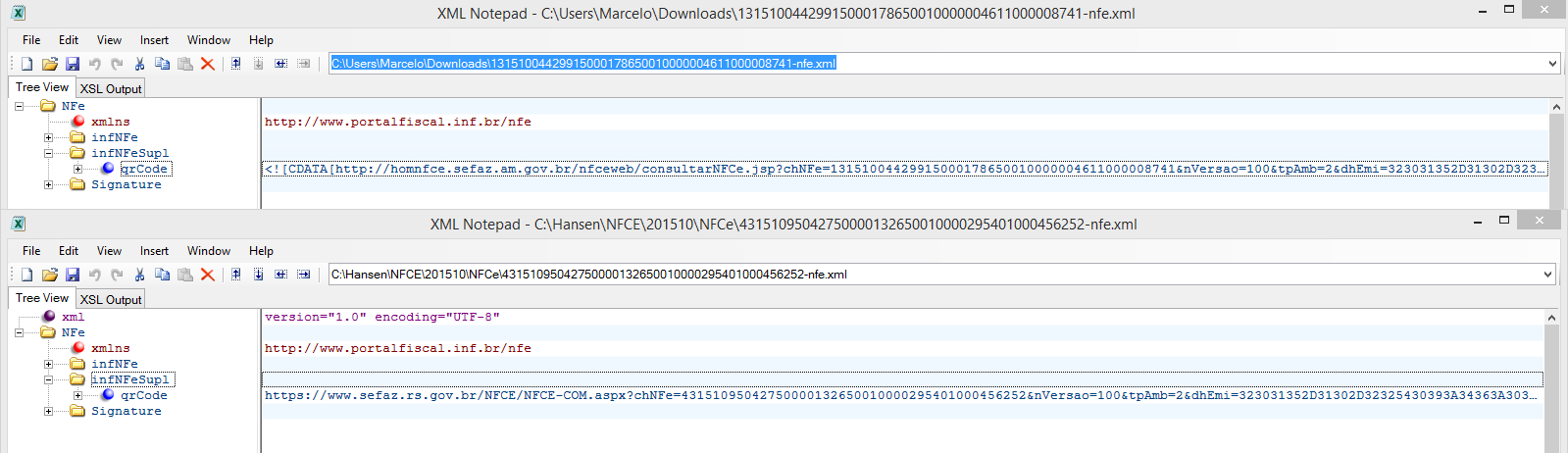The height and width of the screenshot is (453, 1568).
Task: Open Insert menu in top window
Action: coord(154,40)
